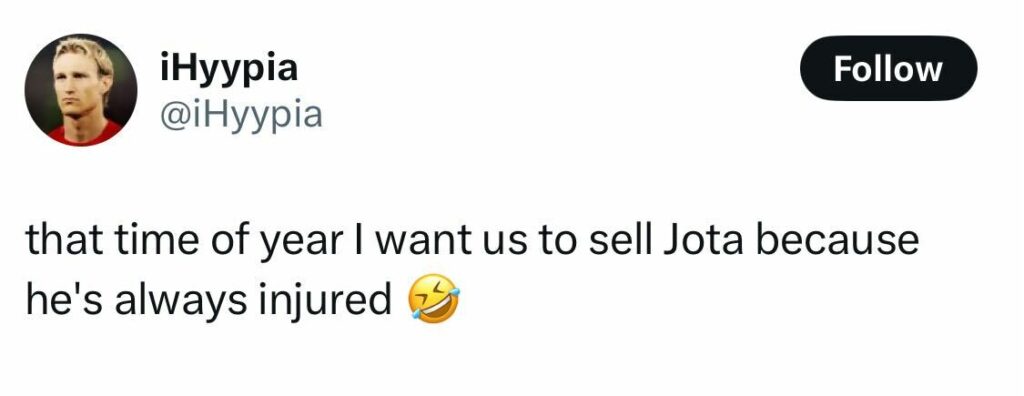
Task: Click the second line starting he's always
Action: coord(242,300)
